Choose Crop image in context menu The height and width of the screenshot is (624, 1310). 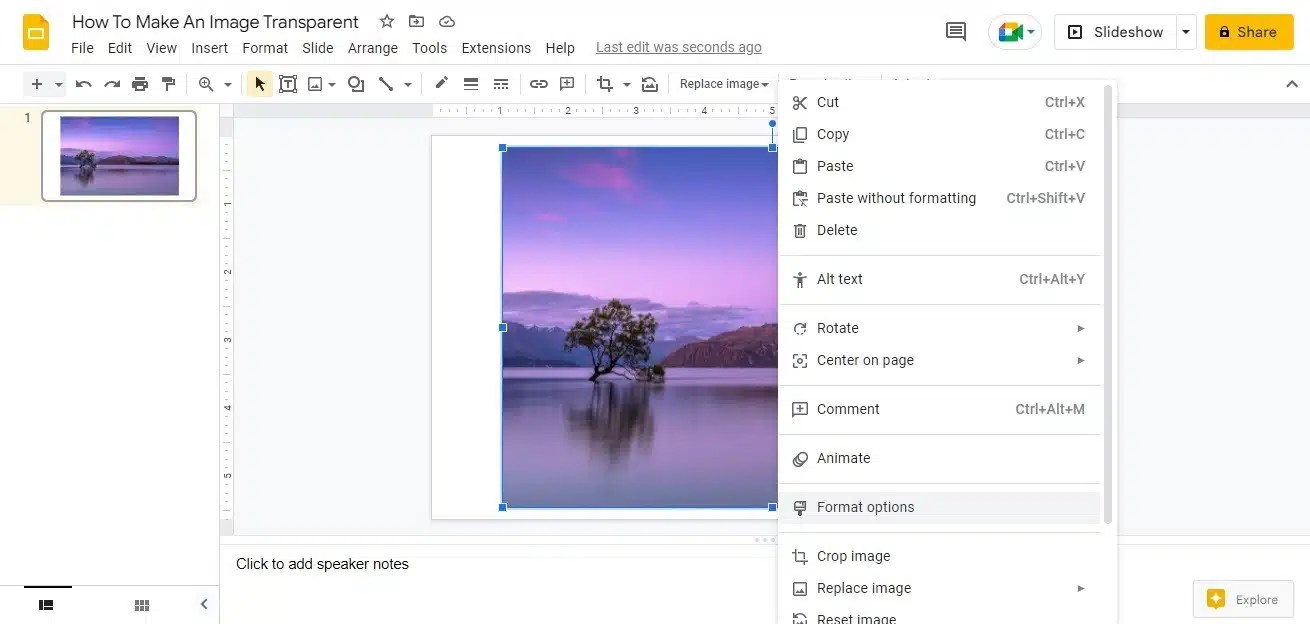point(940,556)
